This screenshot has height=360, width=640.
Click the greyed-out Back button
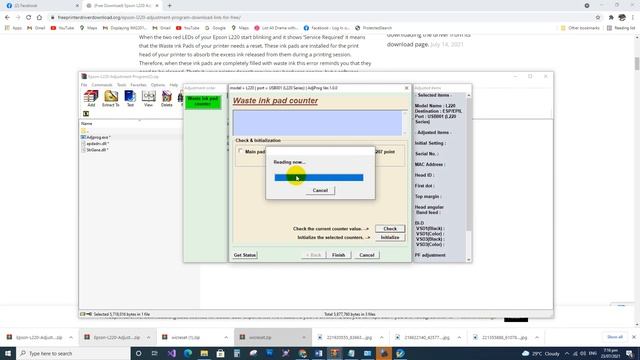point(313,255)
